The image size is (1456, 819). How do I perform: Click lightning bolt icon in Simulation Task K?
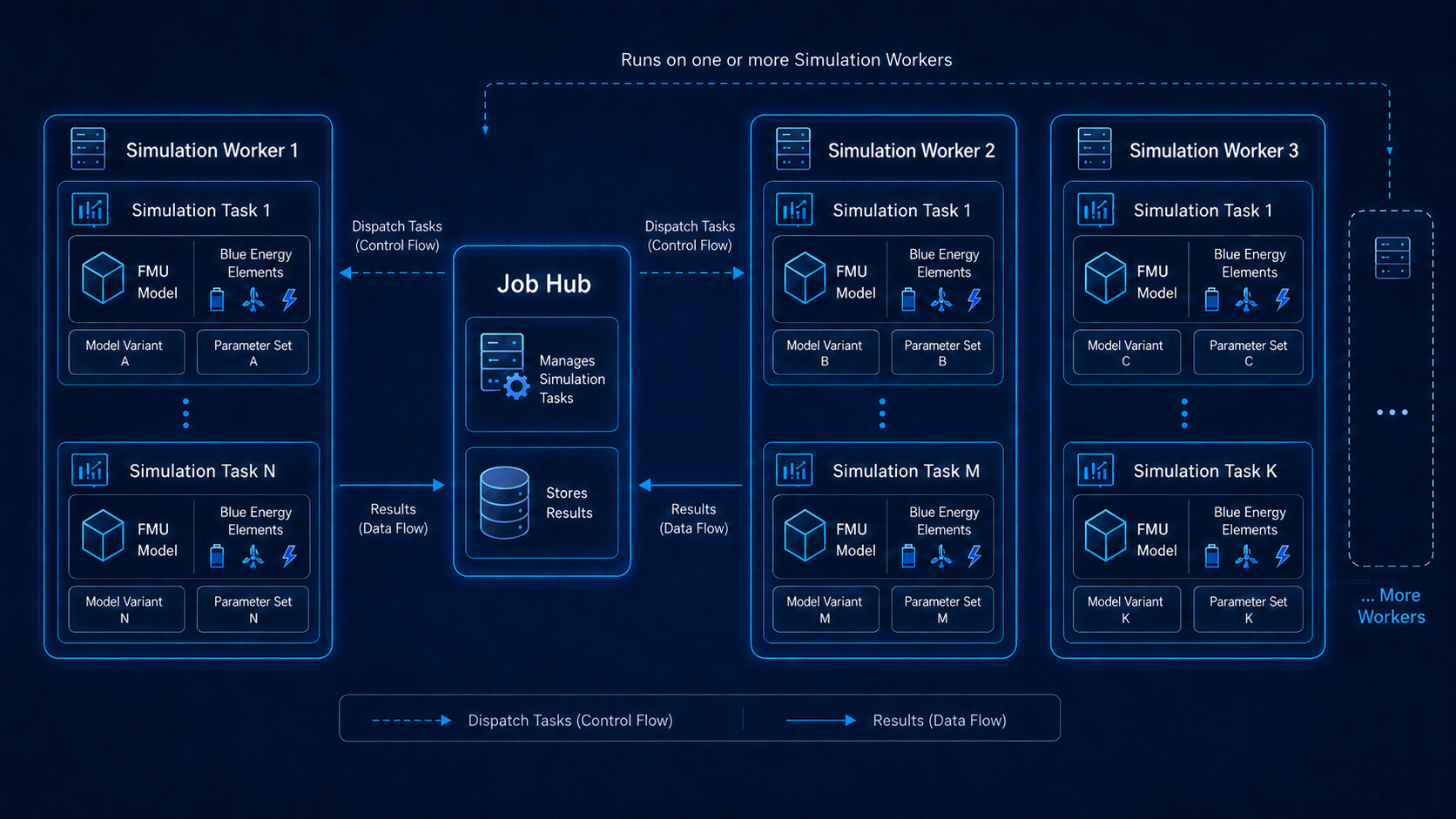pos(1283,556)
